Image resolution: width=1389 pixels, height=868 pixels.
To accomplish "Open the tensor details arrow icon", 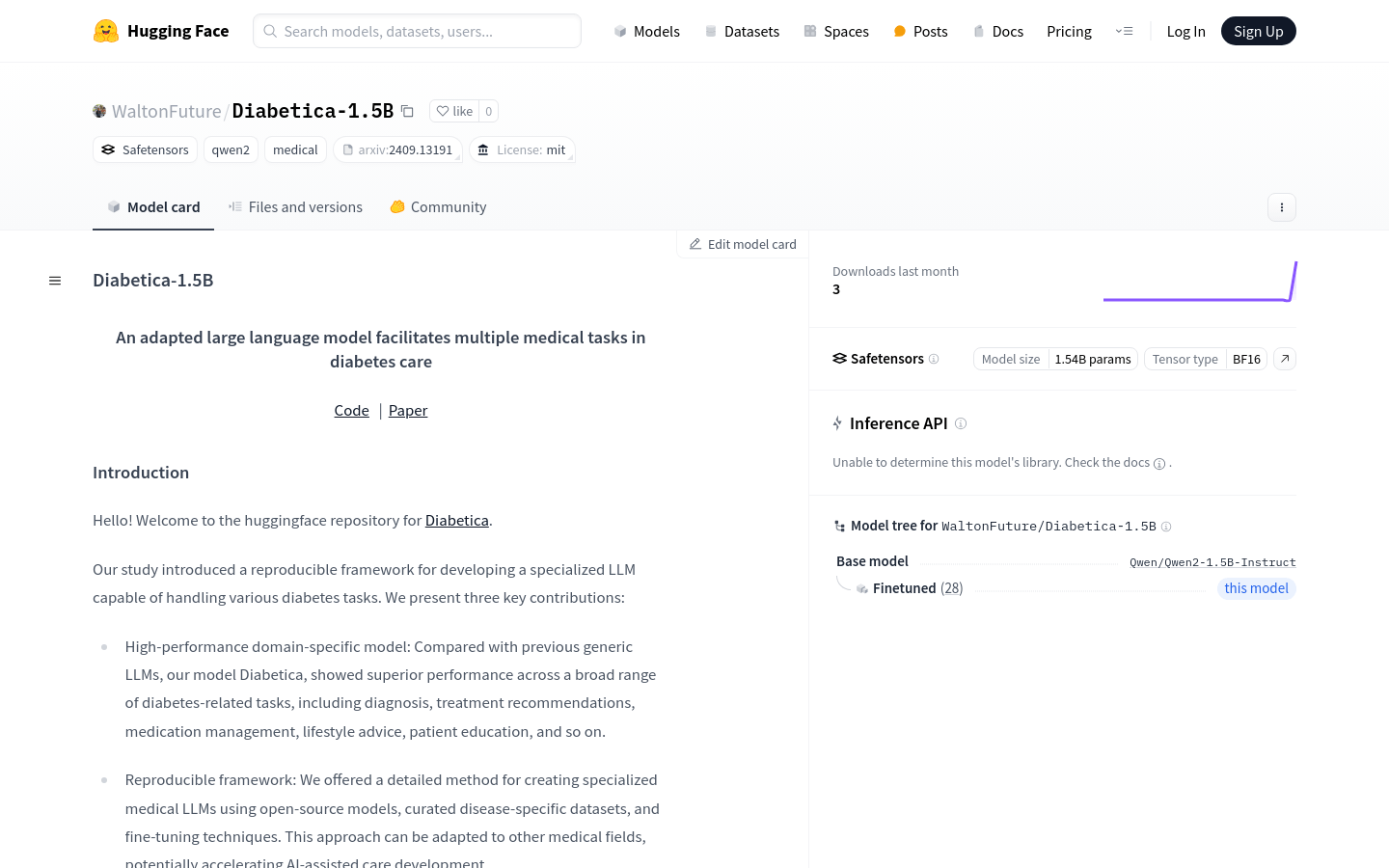I will click(1285, 359).
